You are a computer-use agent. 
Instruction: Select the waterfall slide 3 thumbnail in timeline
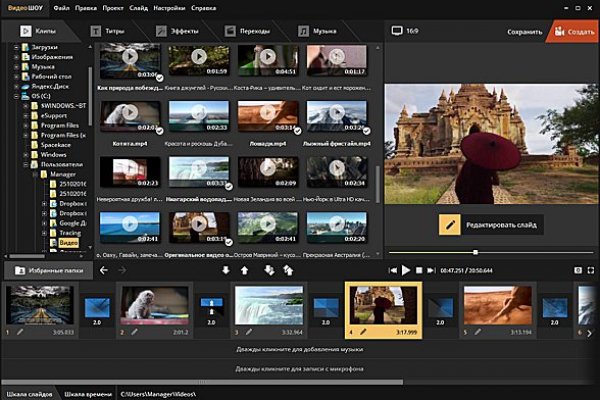point(266,303)
